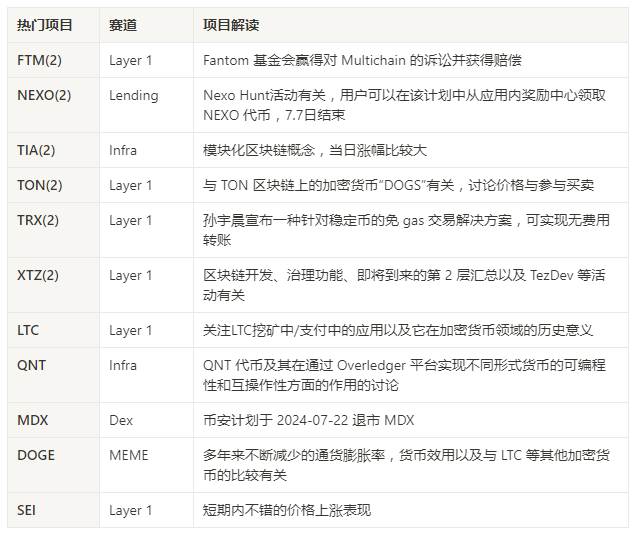Select the LTC project cell

pos(29,330)
